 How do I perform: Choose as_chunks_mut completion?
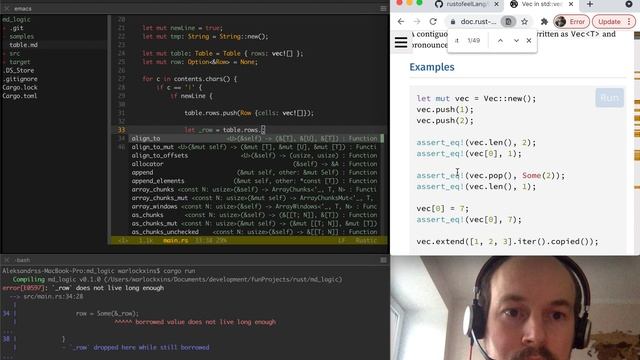click(x=254, y=223)
